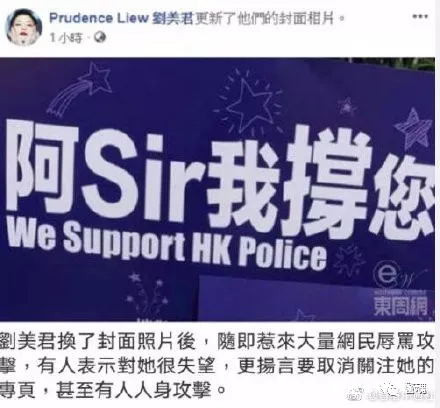Click the We Support HK Police text

coord(167,245)
